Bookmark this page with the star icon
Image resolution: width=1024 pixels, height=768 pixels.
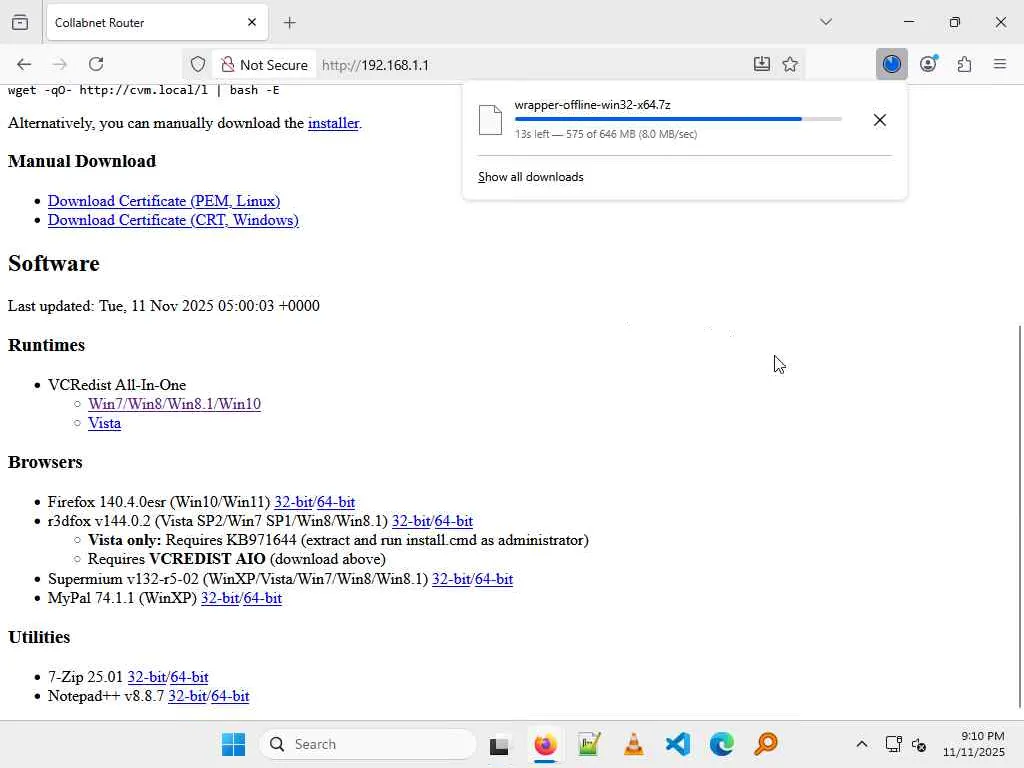tap(790, 64)
